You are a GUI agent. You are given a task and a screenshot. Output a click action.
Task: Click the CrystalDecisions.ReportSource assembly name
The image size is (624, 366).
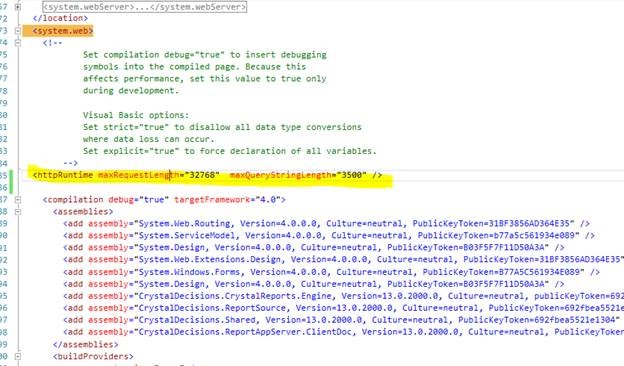click(212, 308)
